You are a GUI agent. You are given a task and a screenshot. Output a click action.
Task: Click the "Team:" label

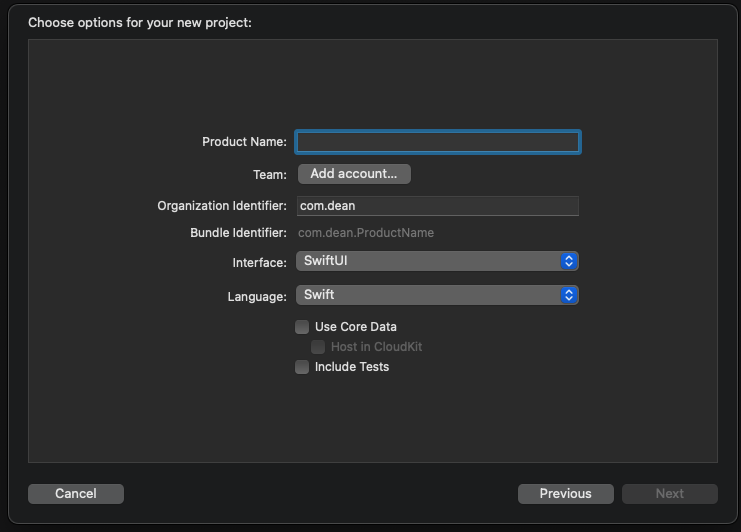[x=270, y=174]
